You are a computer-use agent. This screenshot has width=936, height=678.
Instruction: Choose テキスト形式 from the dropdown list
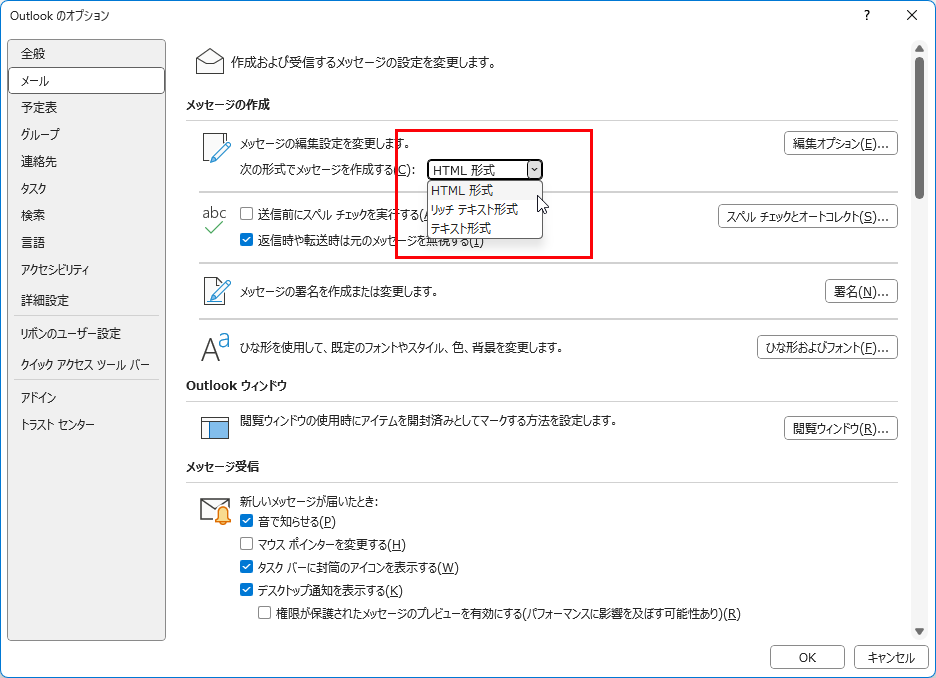485,229
